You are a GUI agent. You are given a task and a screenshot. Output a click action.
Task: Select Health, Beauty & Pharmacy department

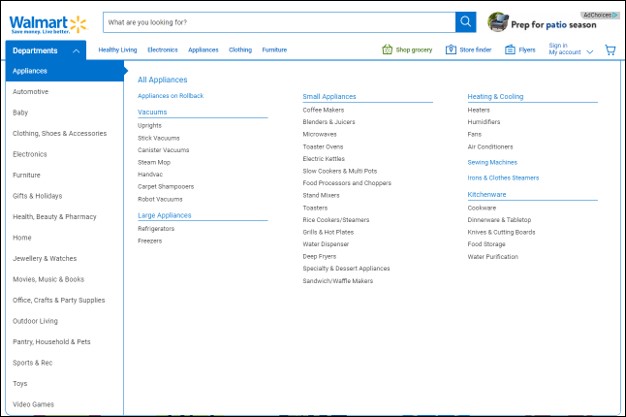[x=54, y=216]
